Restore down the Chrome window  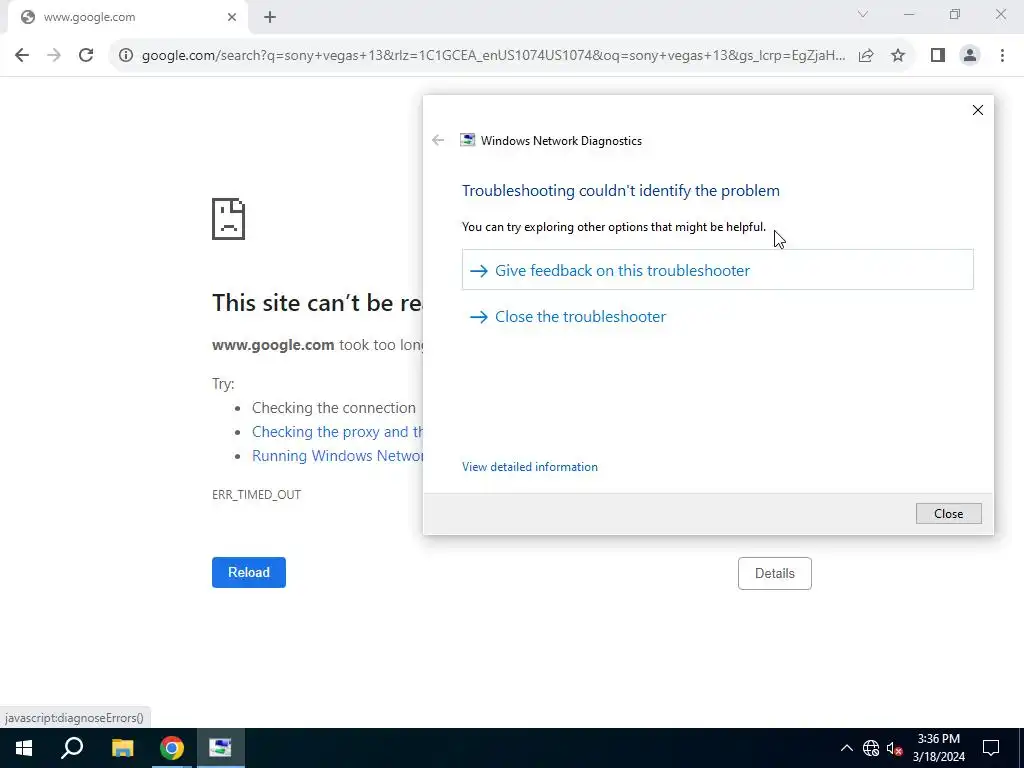pos(955,14)
